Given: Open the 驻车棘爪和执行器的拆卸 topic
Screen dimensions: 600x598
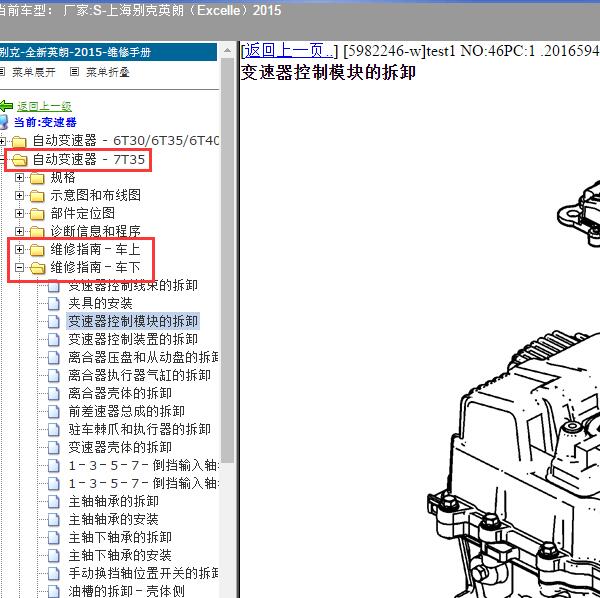Looking at the screenshot, I should 139,429.
